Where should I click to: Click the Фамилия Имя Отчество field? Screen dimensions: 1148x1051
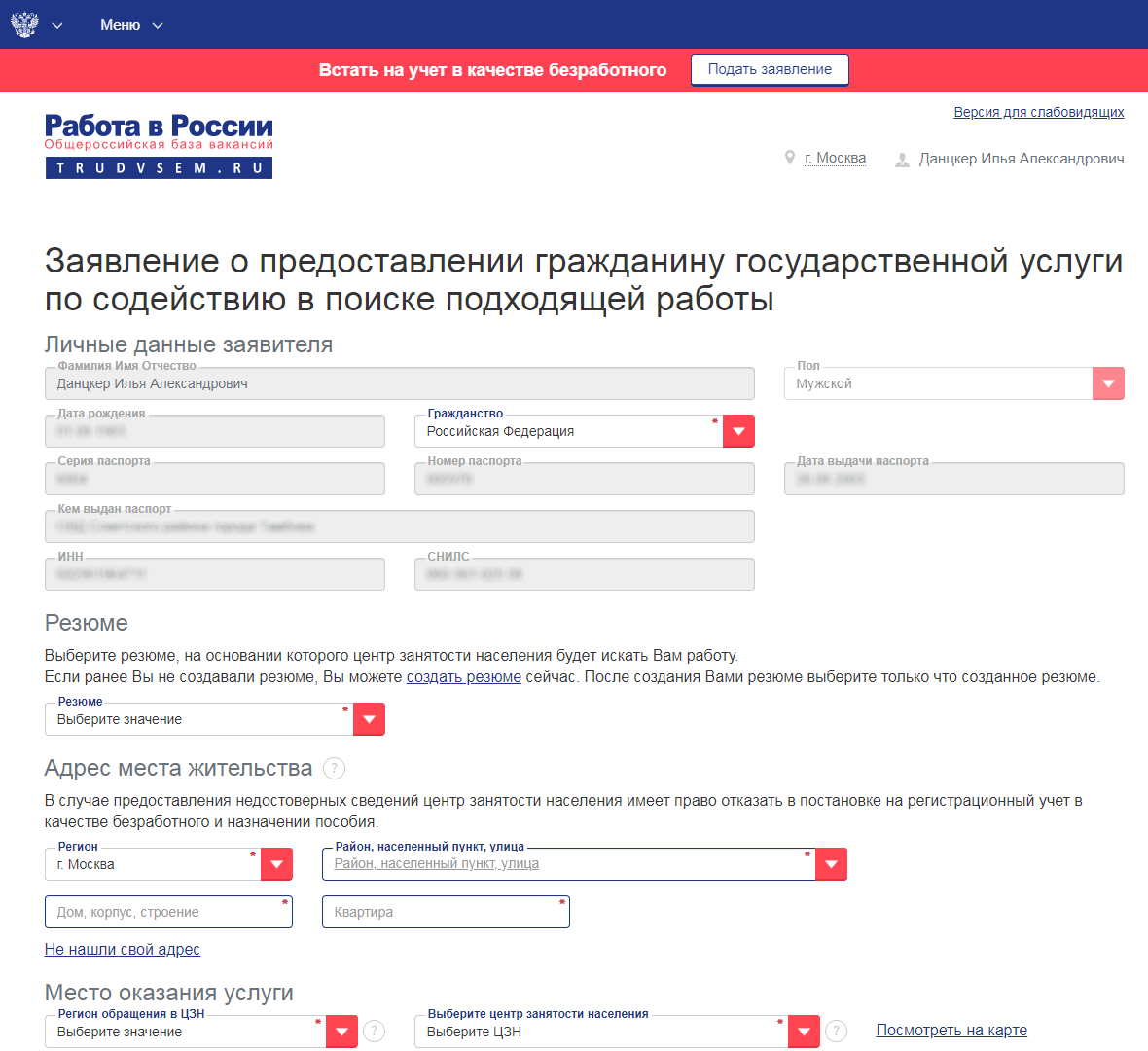[x=400, y=383]
